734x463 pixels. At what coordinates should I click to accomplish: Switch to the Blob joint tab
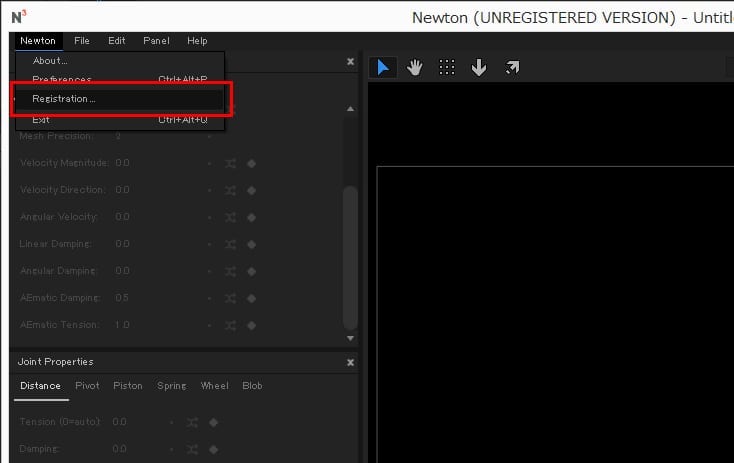pos(252,386)
